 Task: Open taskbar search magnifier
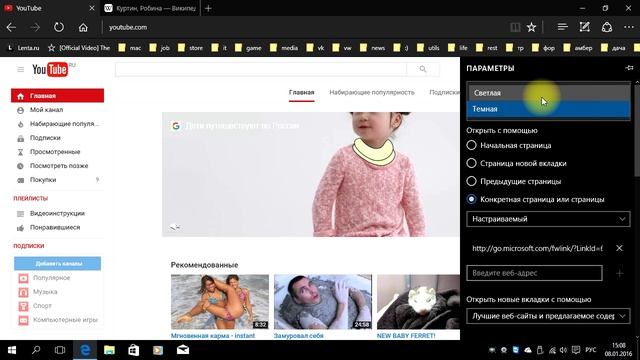36,350
